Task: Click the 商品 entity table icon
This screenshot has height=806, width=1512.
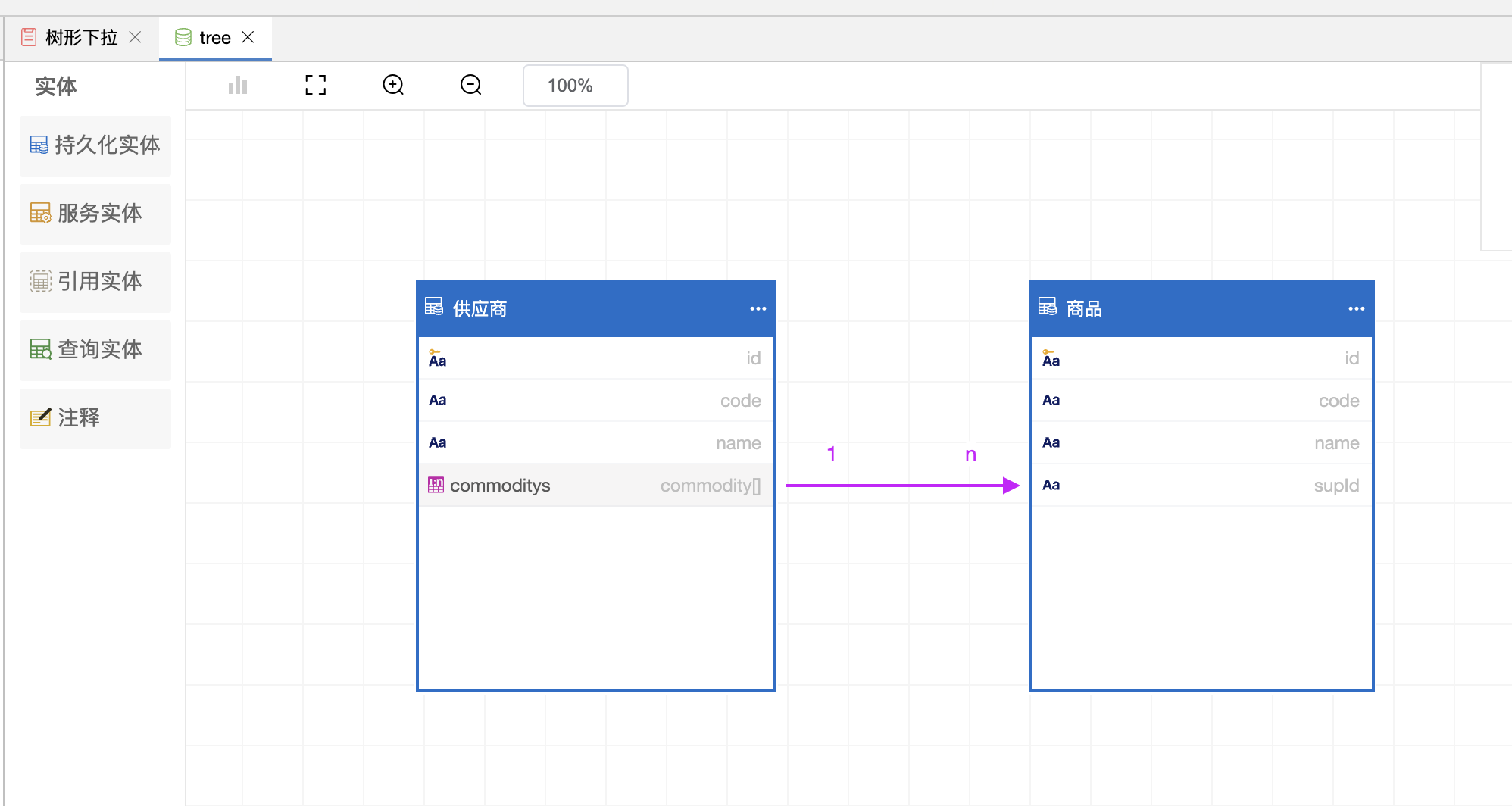Action: (x=1048, y=307)
